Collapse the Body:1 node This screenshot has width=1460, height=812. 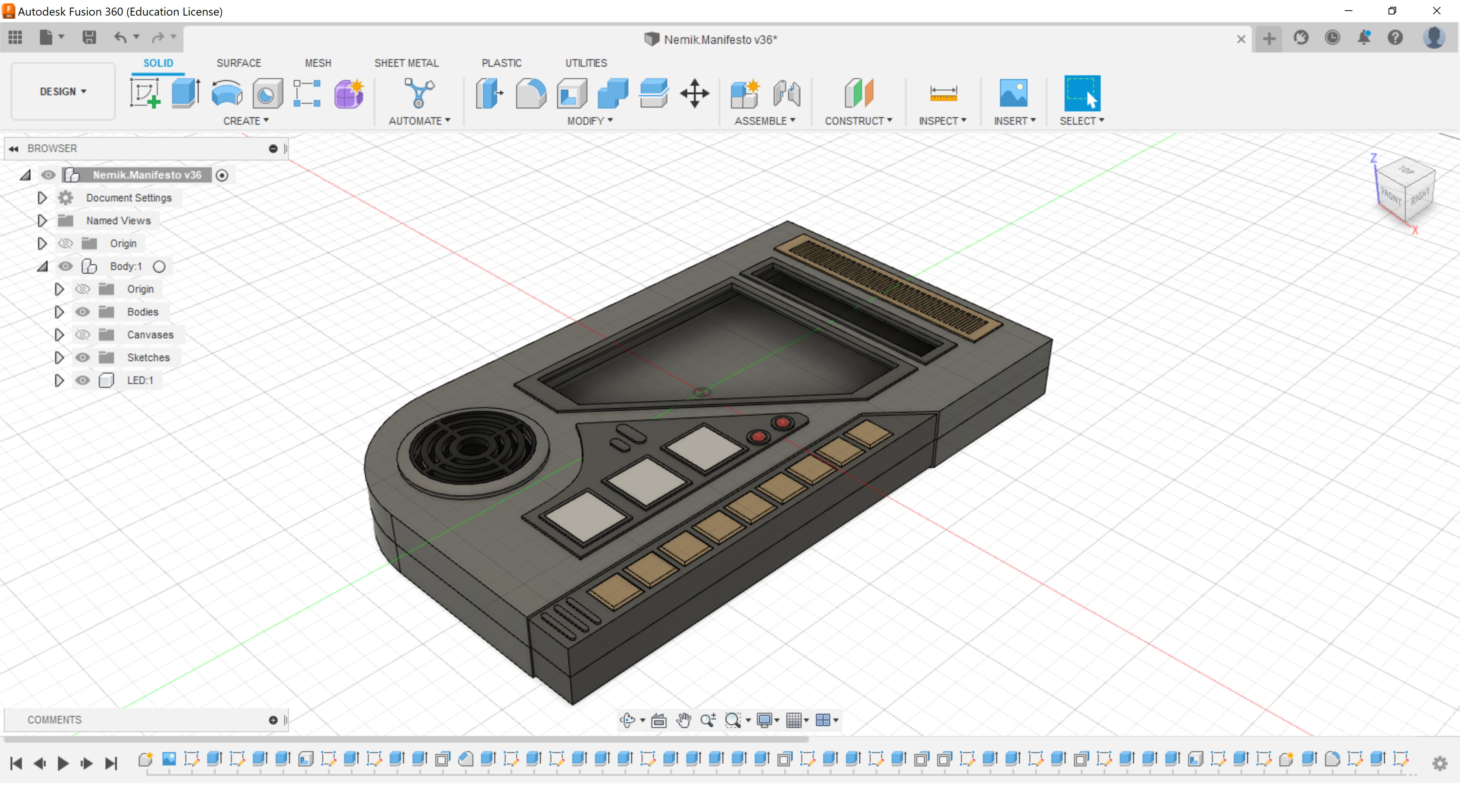(x=43, y=266)
